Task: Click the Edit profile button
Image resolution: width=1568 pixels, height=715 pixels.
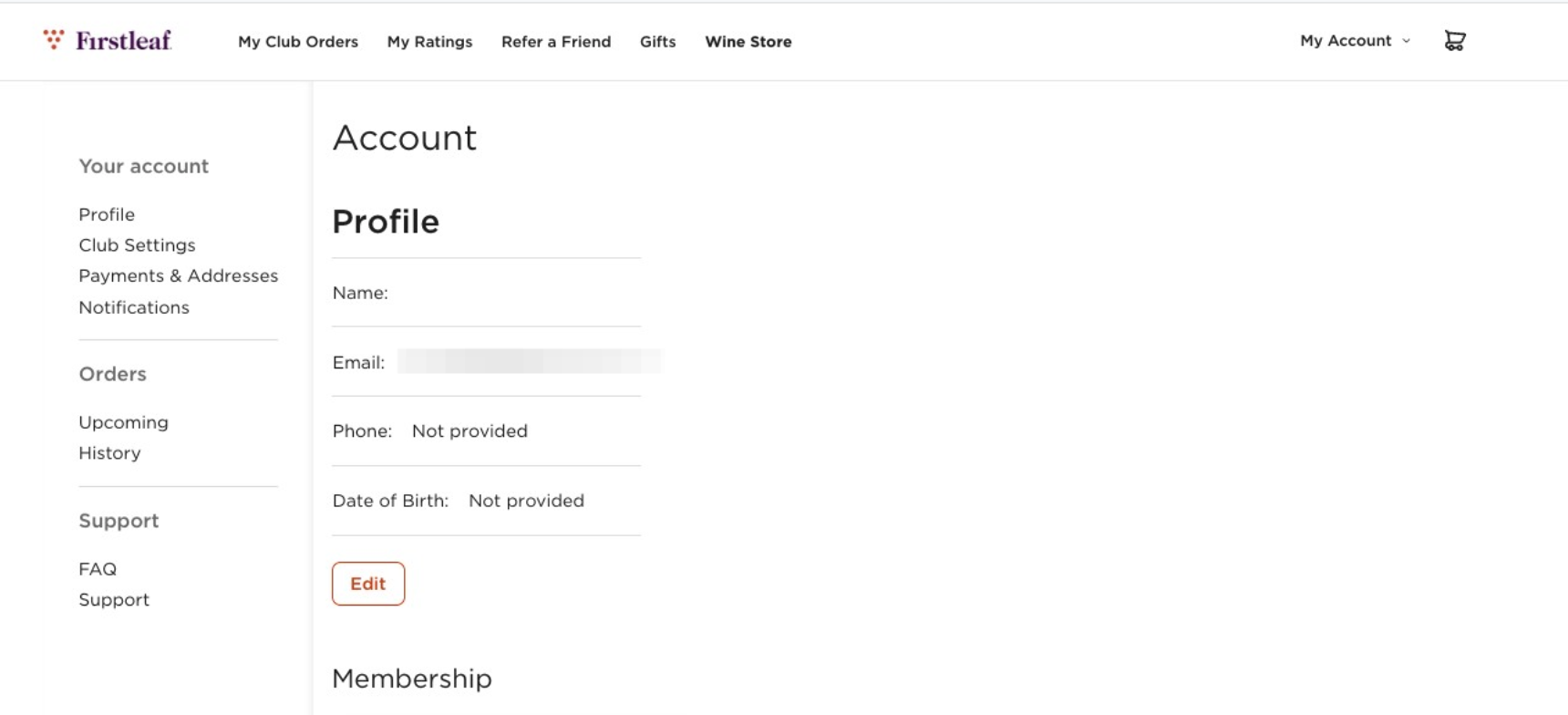Action: point(368,584)
